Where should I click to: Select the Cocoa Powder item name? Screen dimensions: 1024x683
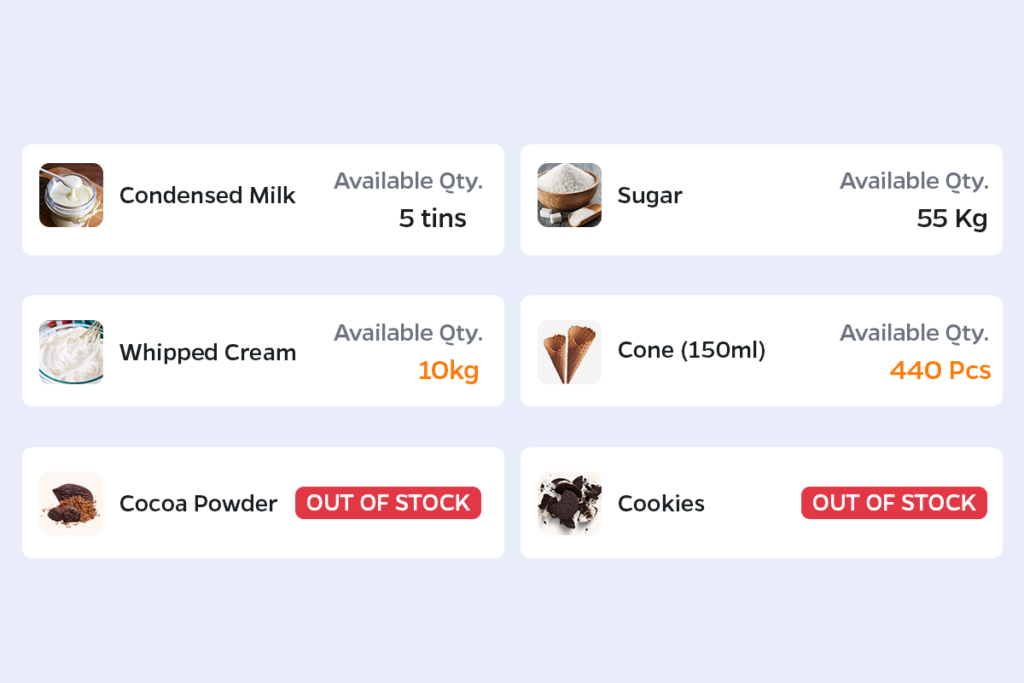[x=198, y=503]
